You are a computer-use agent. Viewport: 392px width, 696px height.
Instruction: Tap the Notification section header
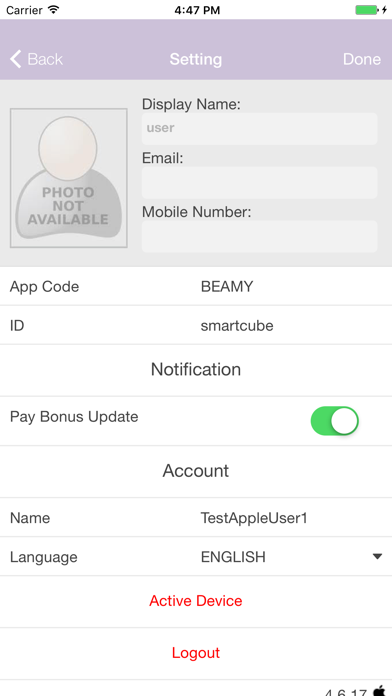[x=196, y=369]
